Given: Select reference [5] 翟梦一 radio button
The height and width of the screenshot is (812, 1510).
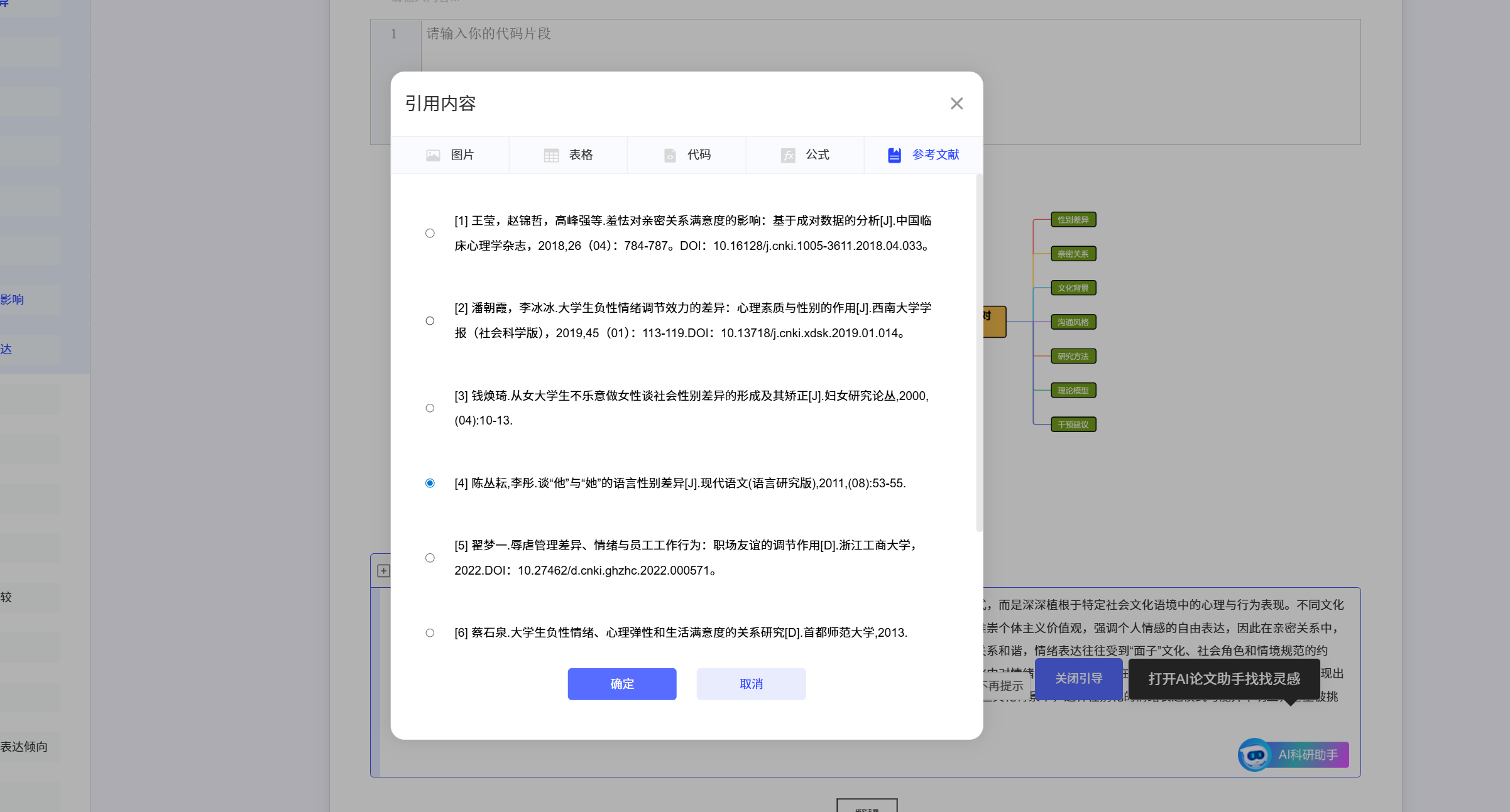Looking at the screenshot, I should pos(430,558).
